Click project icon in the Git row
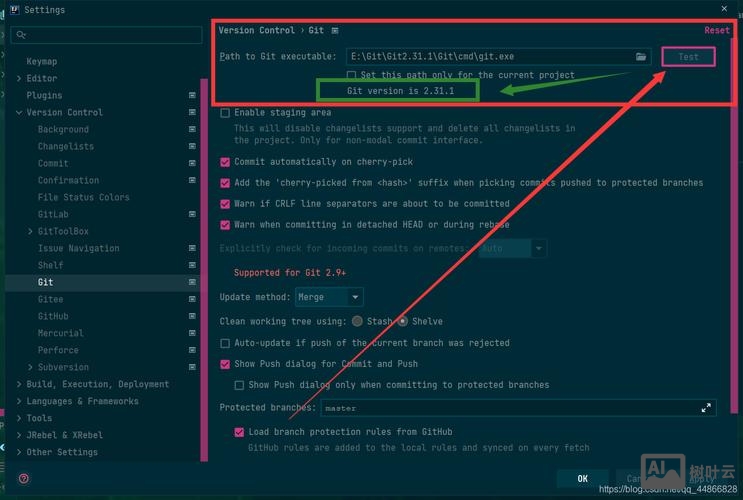 (192, 282)
